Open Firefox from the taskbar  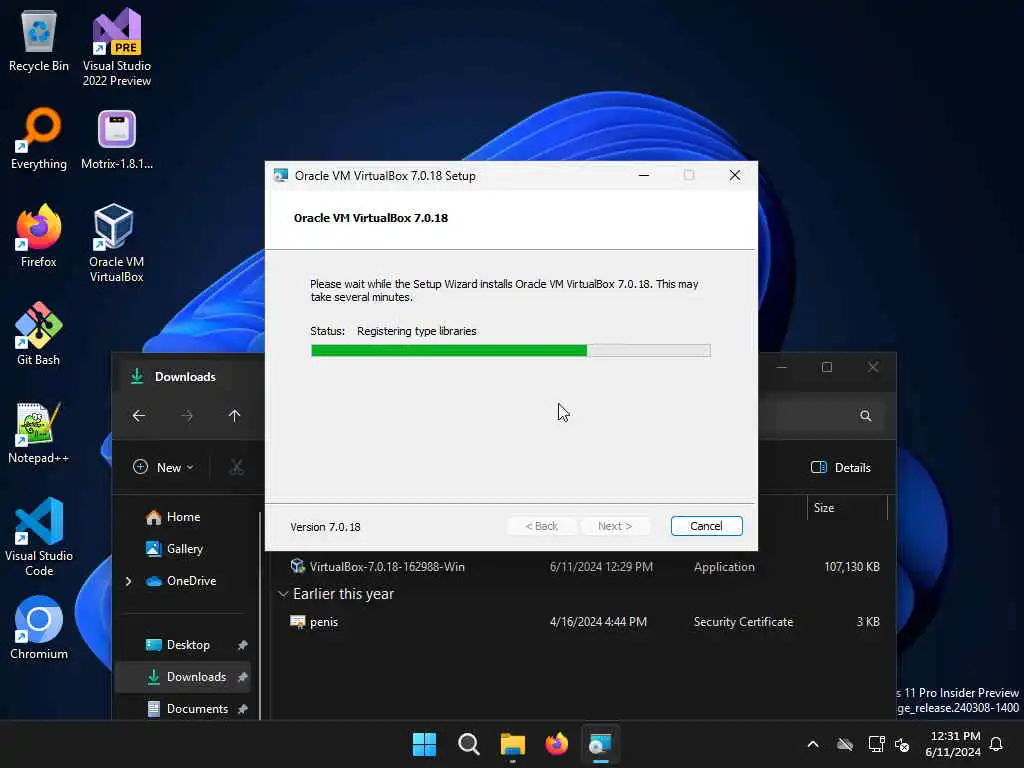(x=556, y=744)
